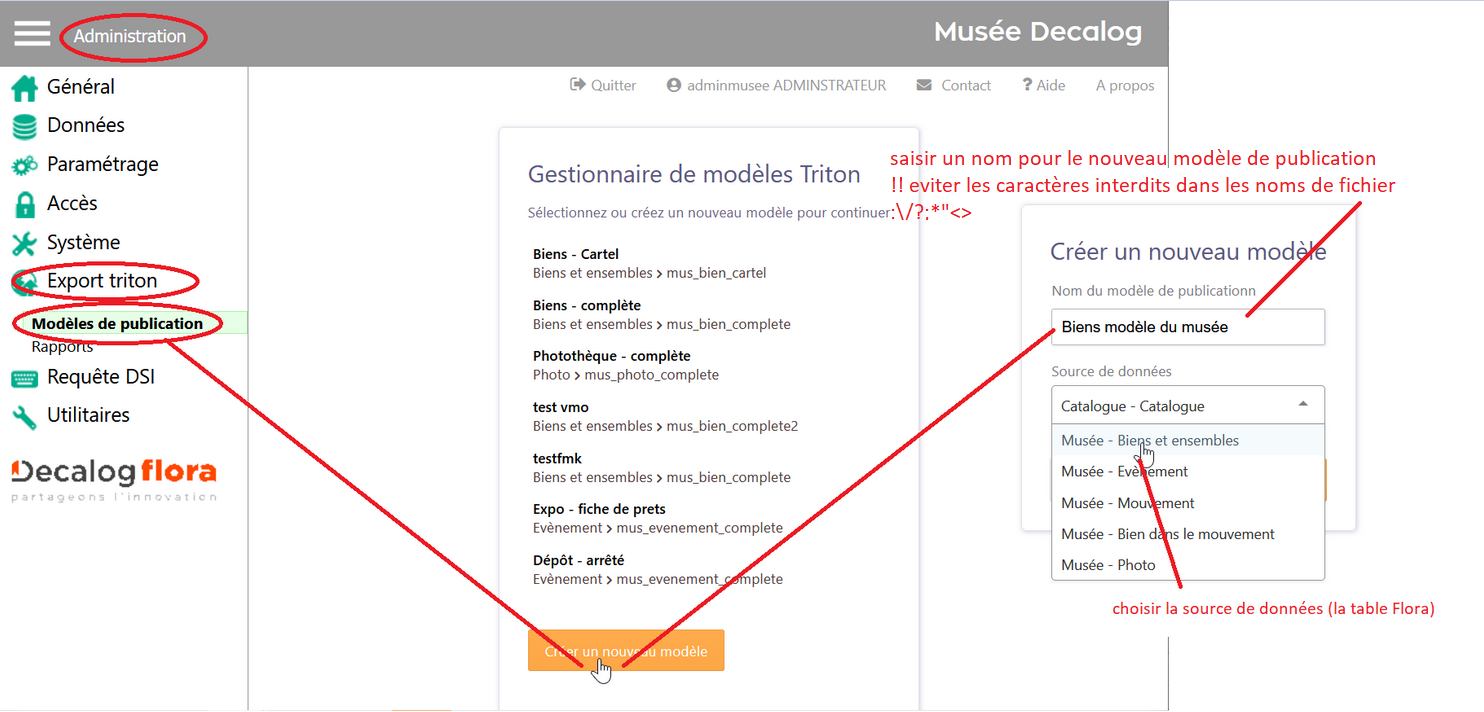Choose Musée - Bien dans le mouvement option

point(1188,534)
